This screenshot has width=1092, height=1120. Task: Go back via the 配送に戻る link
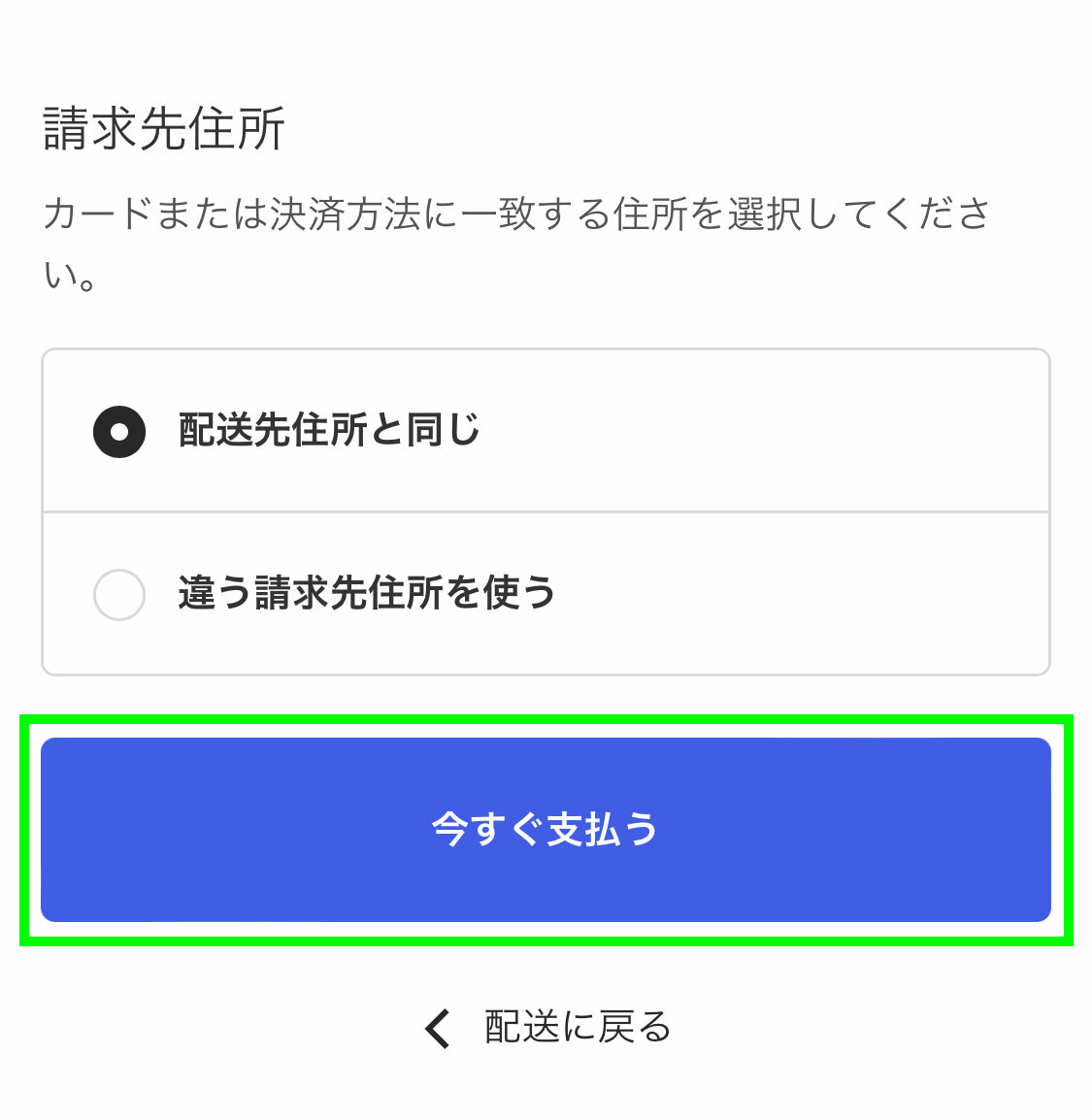click(x=578, y=1027)
